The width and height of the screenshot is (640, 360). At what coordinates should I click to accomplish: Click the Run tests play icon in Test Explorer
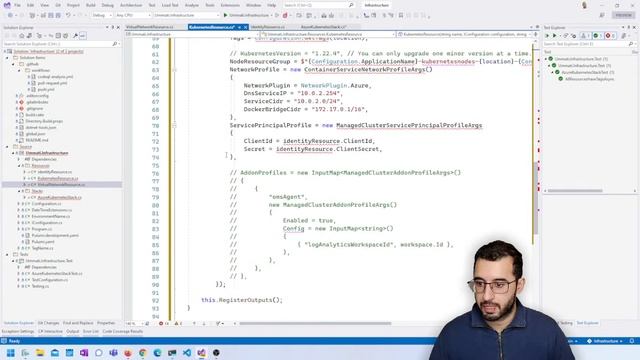pyautogui.click(x=555, y=36)
